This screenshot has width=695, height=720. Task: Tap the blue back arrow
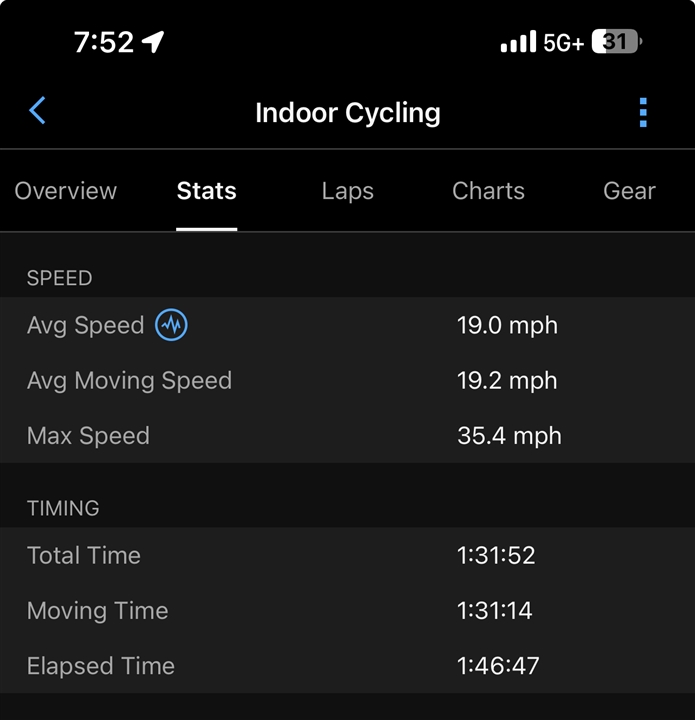37,110
